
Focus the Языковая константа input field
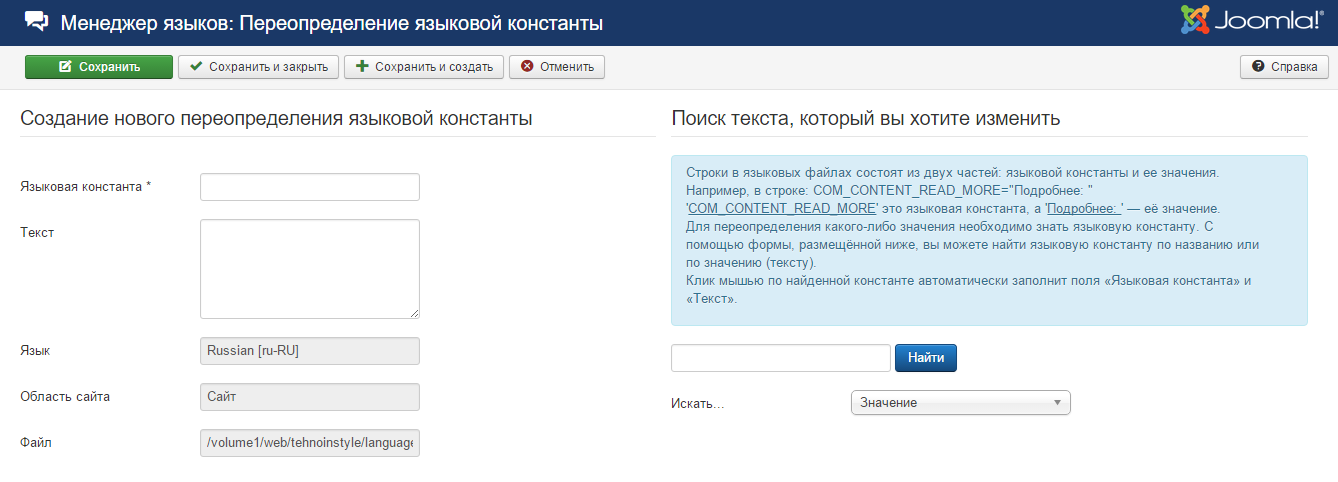tap(310, 187)
